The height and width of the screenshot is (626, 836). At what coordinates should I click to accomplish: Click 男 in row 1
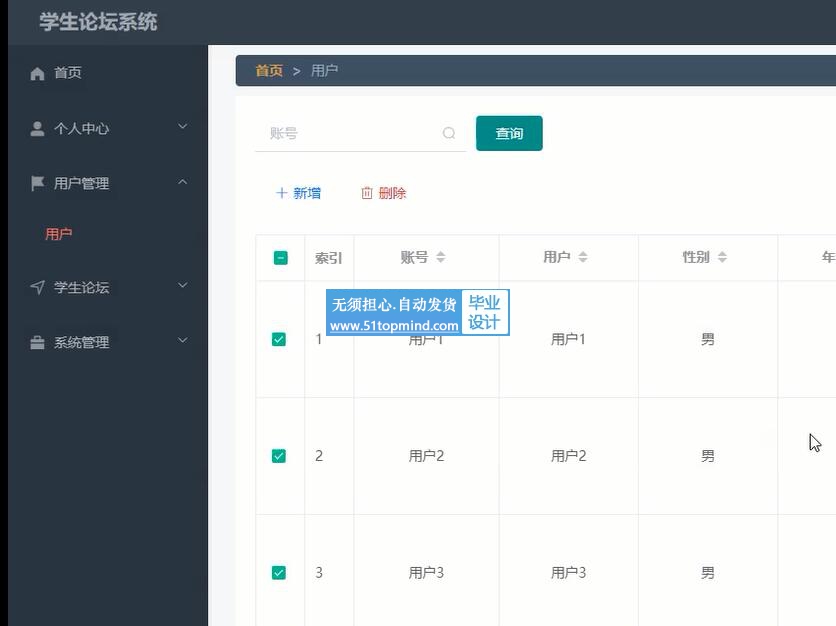[x=708, y=339]
